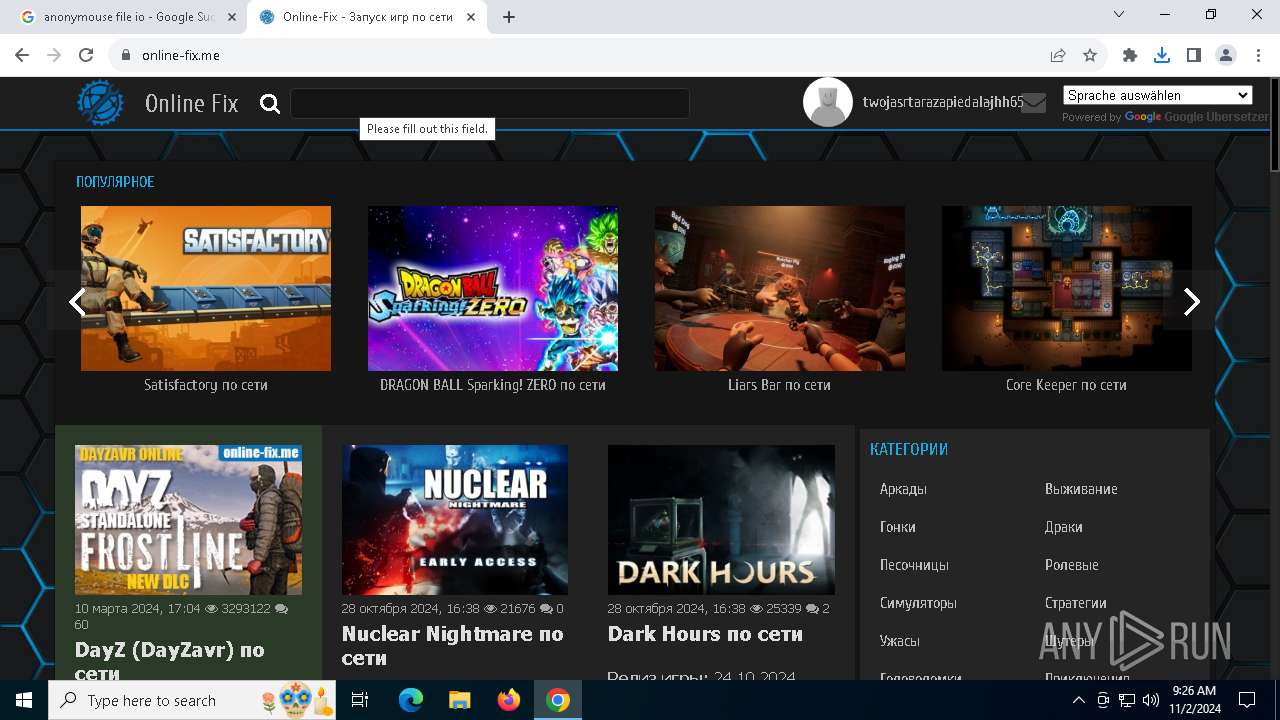
Task: Open the DayZ (DayZavr) по сети title
Action: (x=170, y=662)
